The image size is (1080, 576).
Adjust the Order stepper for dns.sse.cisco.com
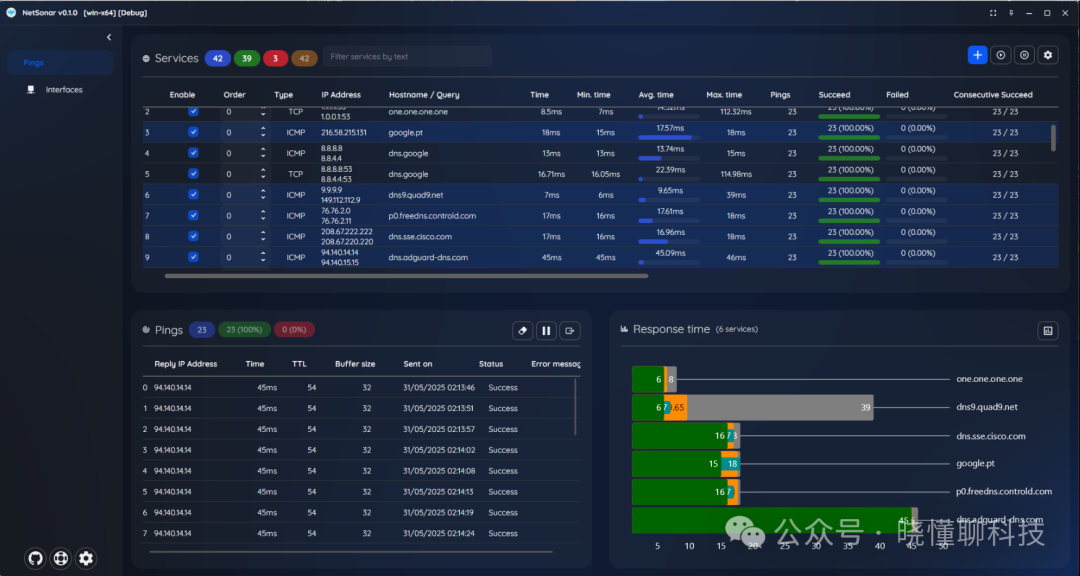coord(263,236)
